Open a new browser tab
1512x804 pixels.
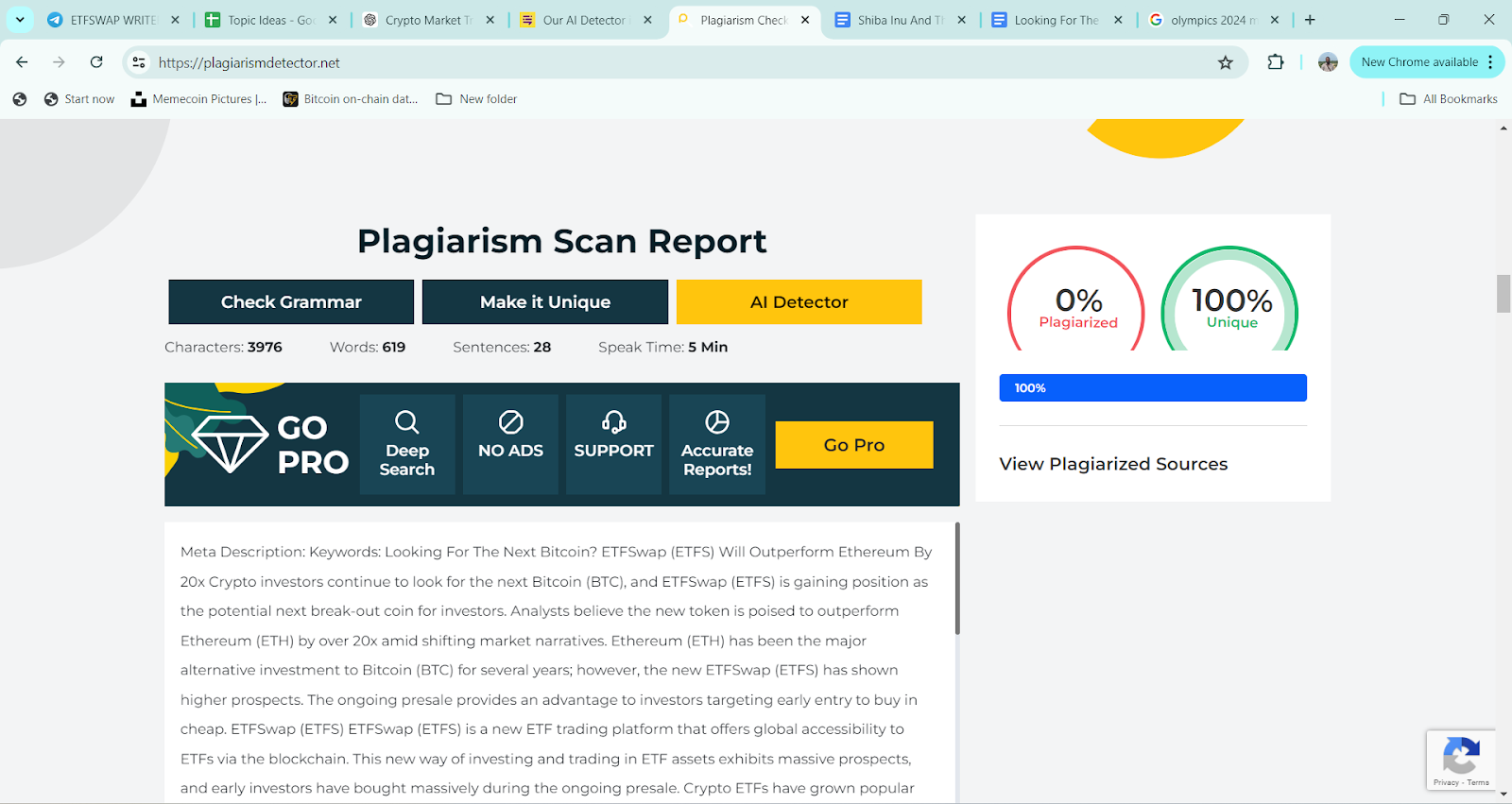point(1310,20)
